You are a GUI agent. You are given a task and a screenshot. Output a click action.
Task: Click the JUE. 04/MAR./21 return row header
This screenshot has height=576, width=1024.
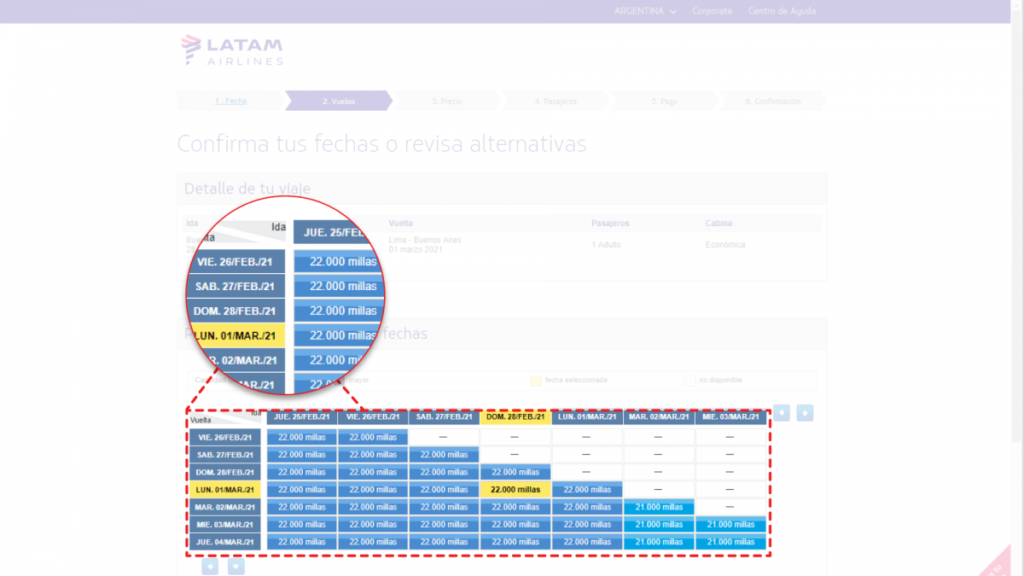pos(225,542)
